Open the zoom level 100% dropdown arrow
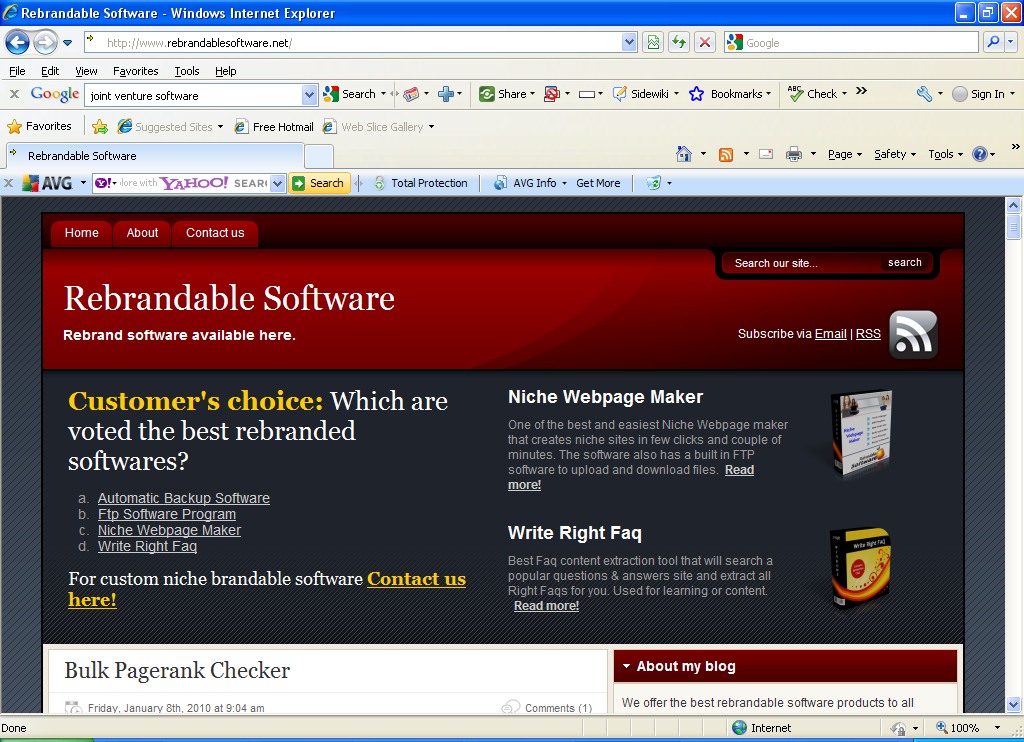The height and width of the screenshot is (742, 1024). (x=997, y=728)
